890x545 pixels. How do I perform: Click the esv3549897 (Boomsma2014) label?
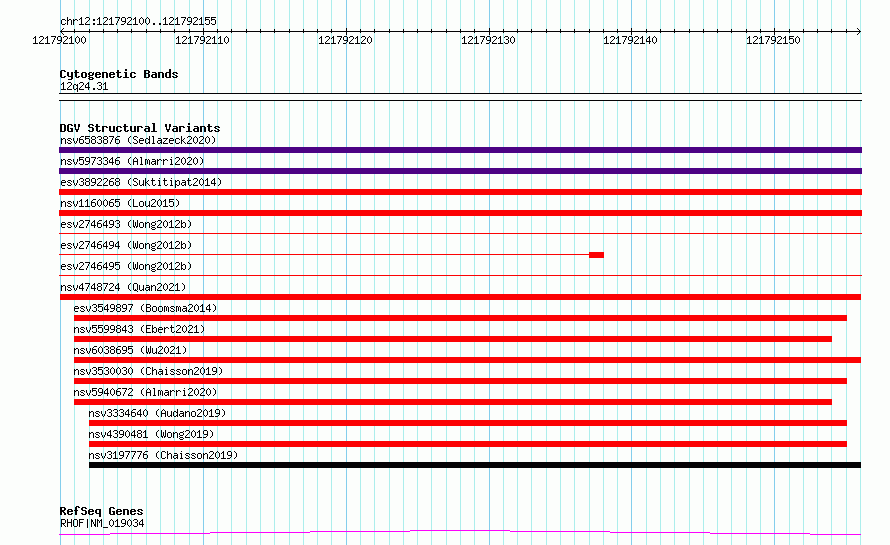click(x=145, y=308)
